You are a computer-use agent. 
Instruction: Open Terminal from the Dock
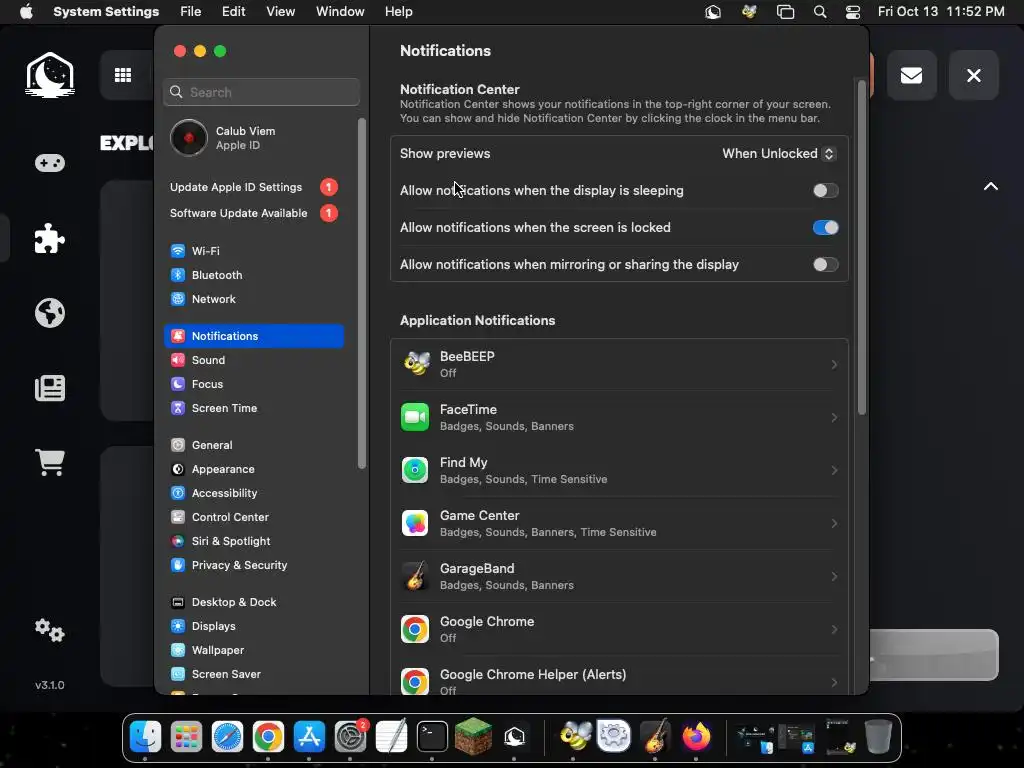[432, 737]
